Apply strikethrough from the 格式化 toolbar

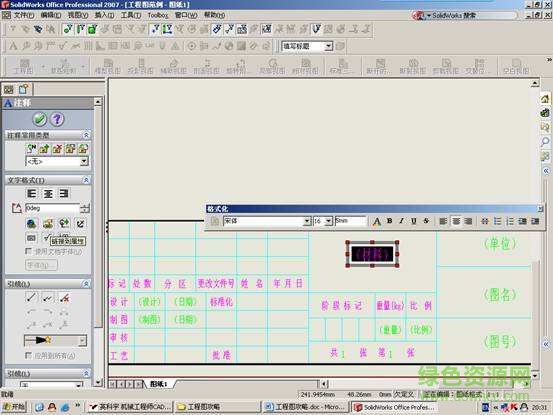pyautogui.click(x=426, y=221)
